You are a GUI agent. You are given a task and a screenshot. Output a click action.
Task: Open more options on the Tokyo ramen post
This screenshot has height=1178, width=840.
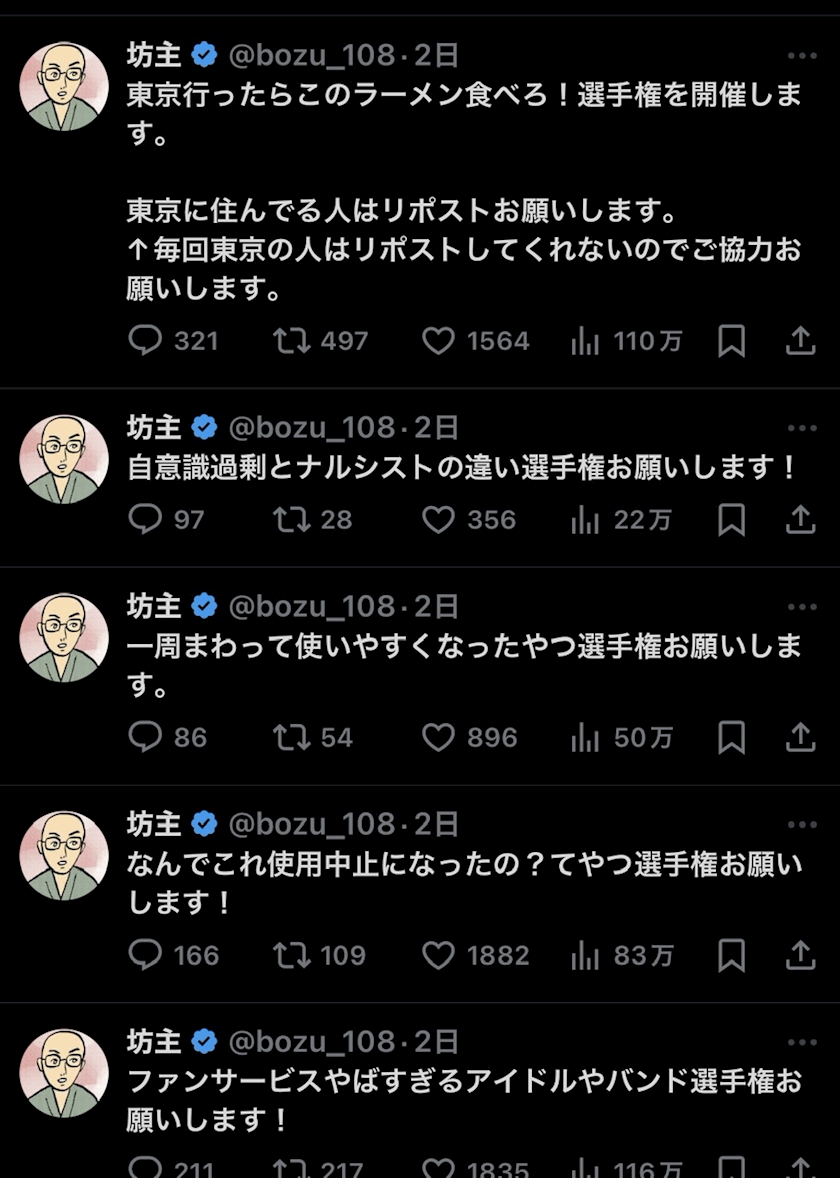coord(802,56)
